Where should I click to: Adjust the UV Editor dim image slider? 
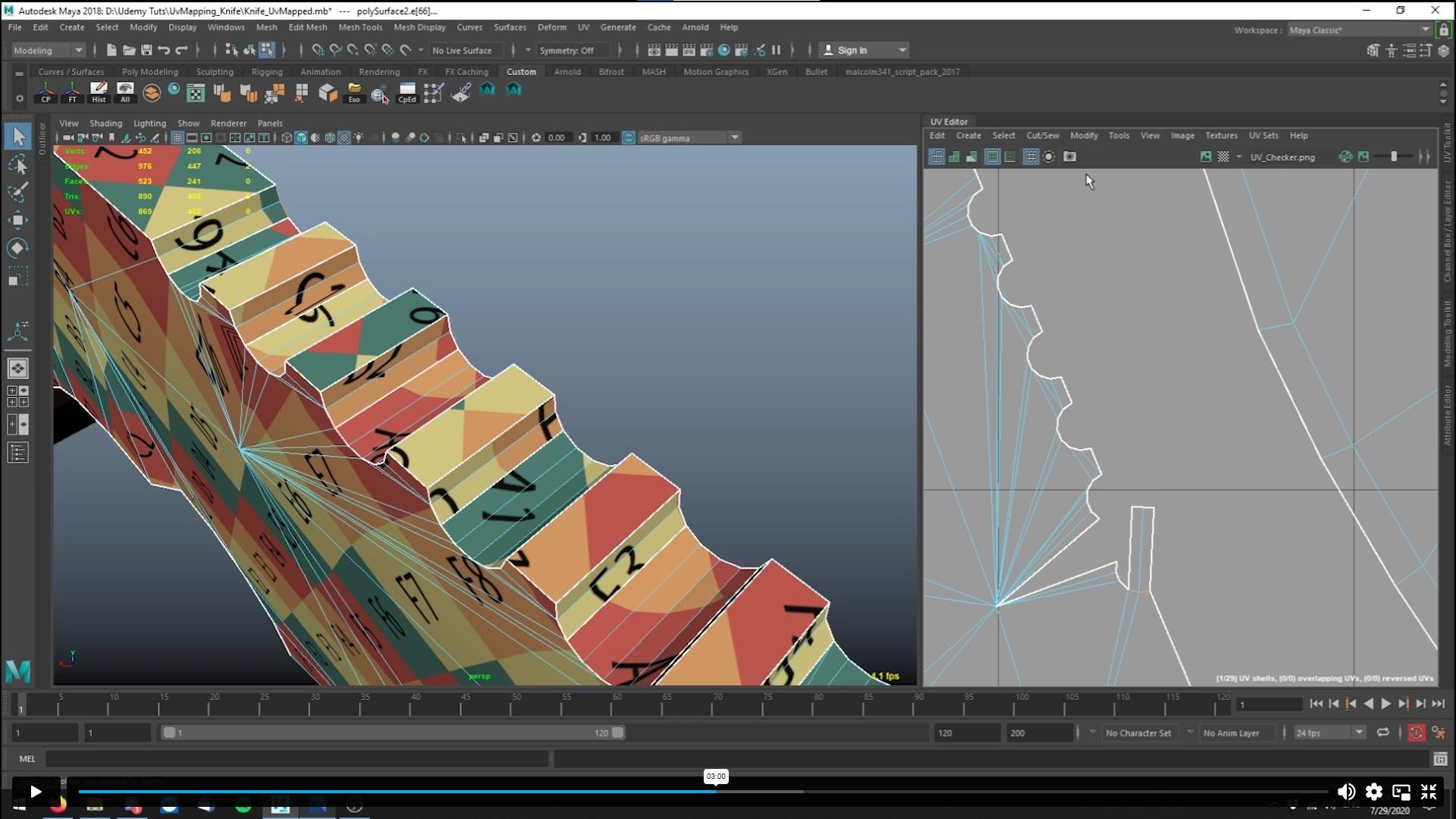1394,156
